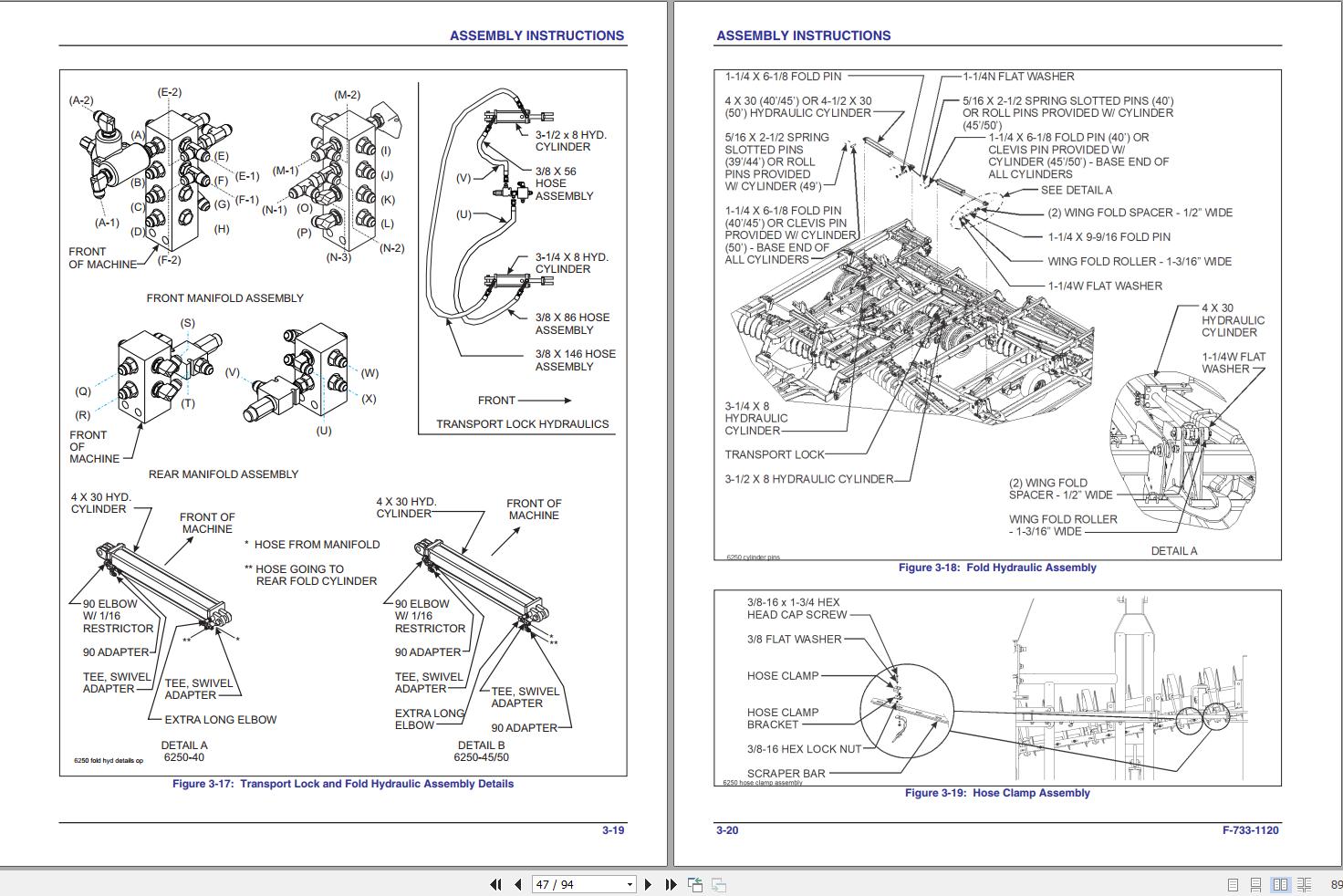Open the page number dropdown list
Viewport: 1343px width, 896px height.
629,884
